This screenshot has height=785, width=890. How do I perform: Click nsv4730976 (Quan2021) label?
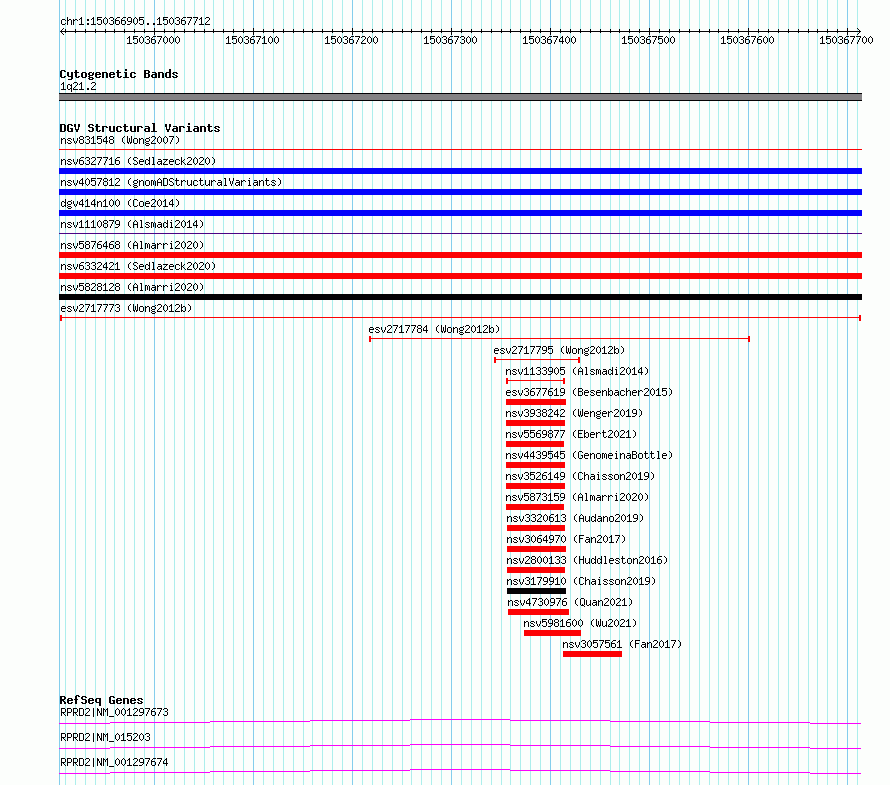point(570,602)
